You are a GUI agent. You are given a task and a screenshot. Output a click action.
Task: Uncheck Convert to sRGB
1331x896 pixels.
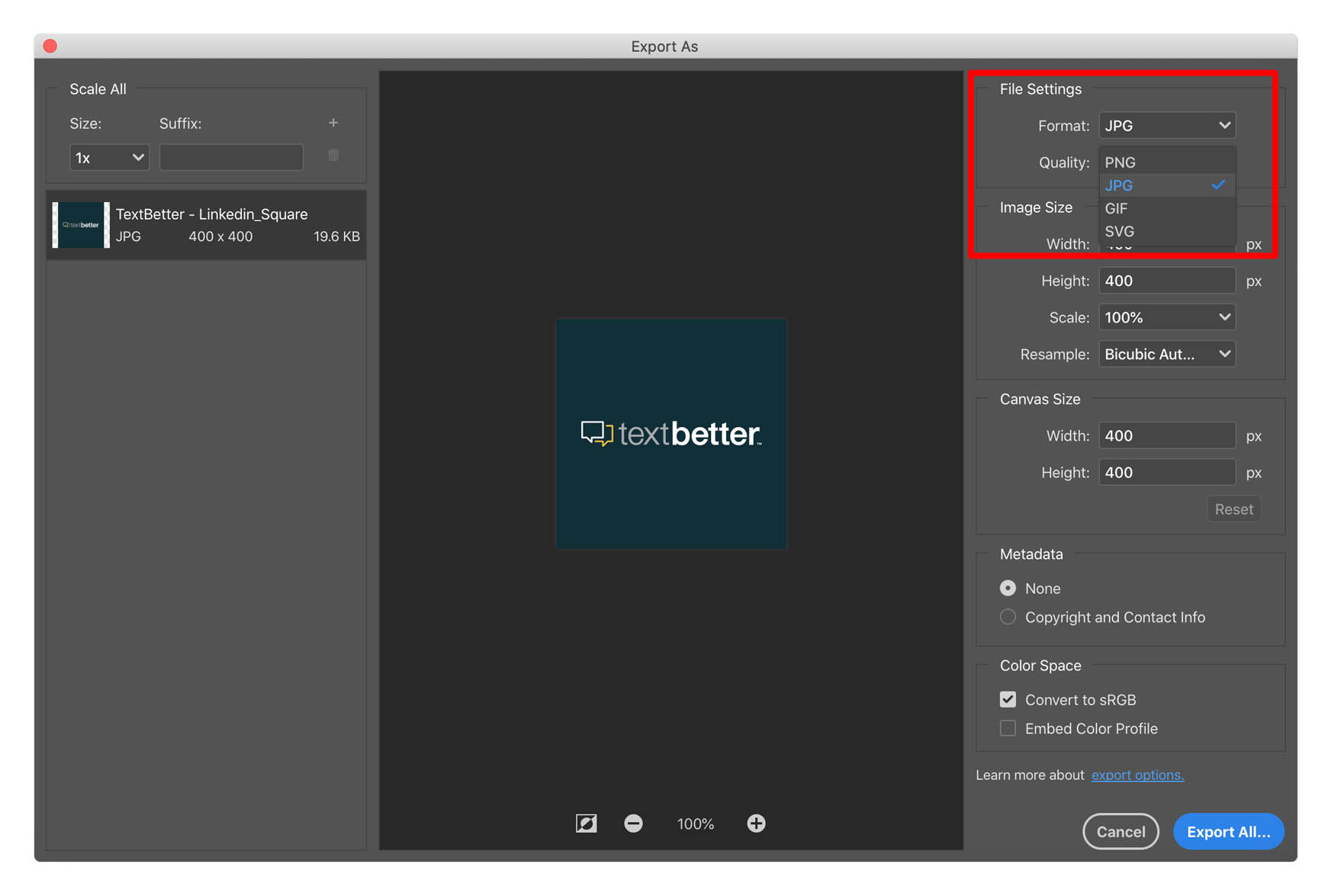[x=1008, y=699]
